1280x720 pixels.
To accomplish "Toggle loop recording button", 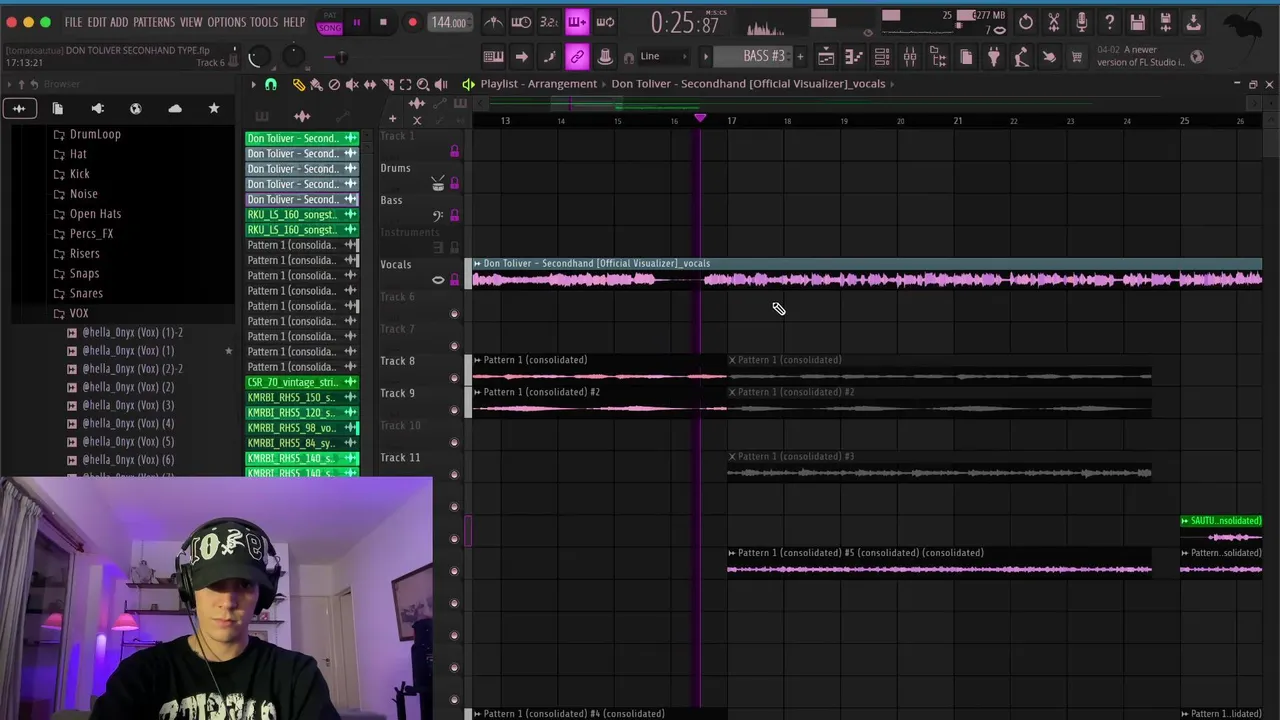I will 605,22.
